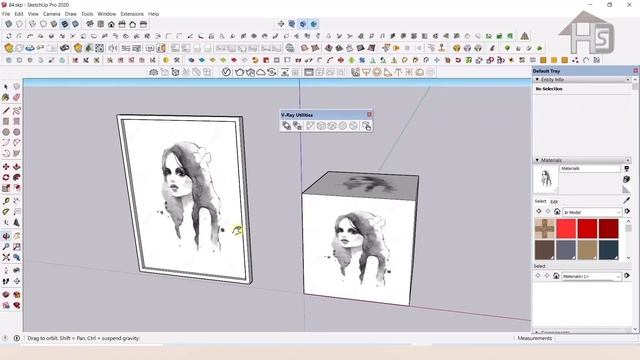640x360 pixels.
Task: Click the Measurements input box
Action: coord(596,338)
